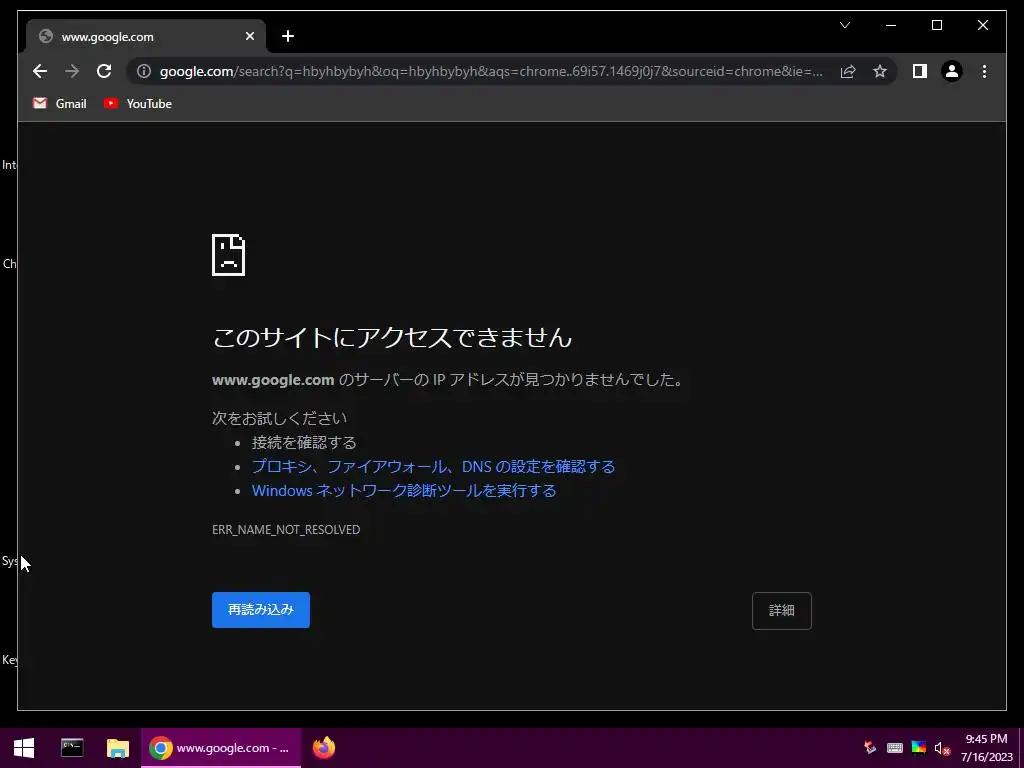Click the ERR_NAME_NOT_RESOLVED error code text
This screenshot has width=1024, height=768.
(286, 530)
